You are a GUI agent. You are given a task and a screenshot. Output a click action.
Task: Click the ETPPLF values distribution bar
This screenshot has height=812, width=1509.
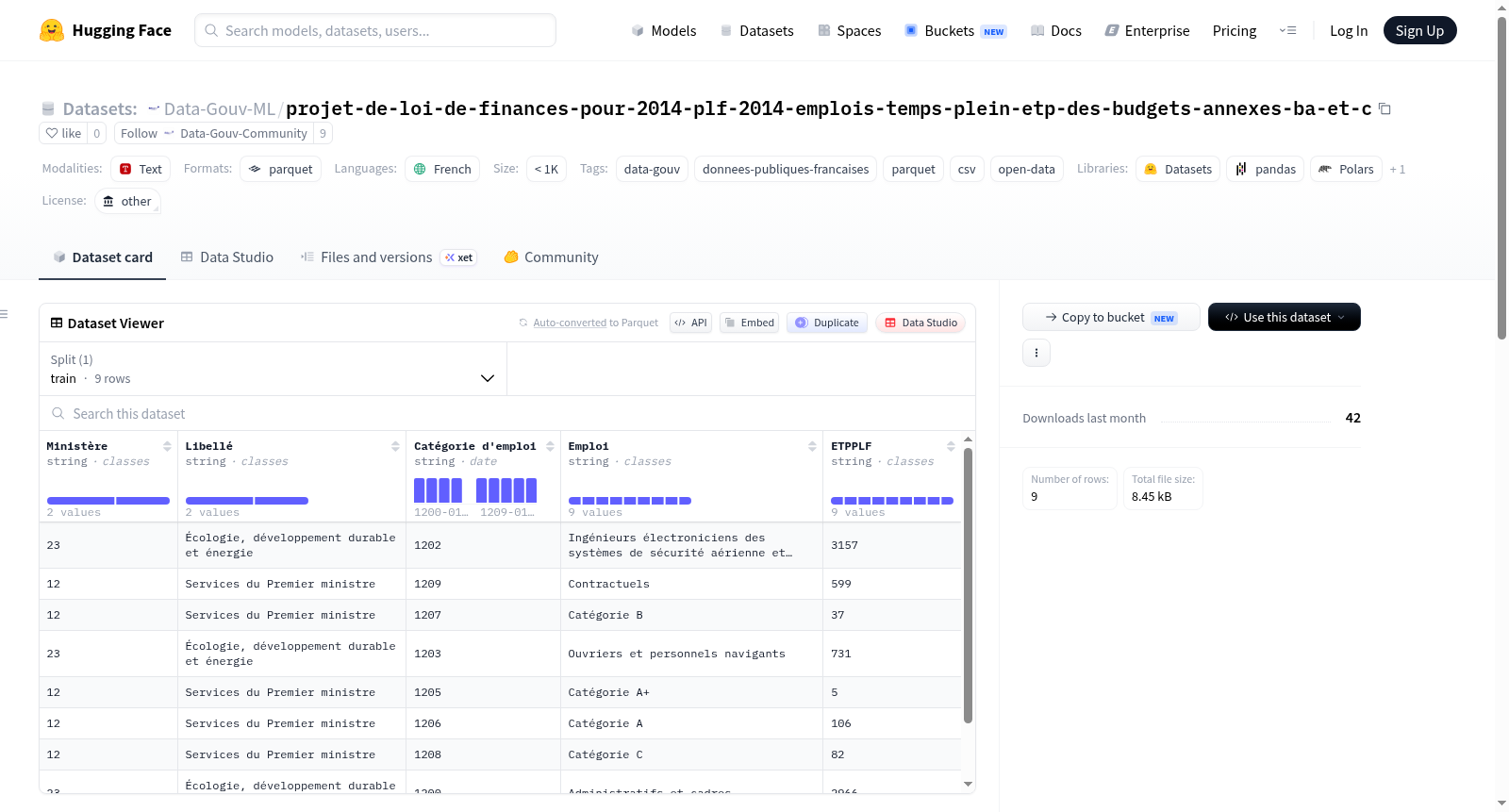pos(892,500)
